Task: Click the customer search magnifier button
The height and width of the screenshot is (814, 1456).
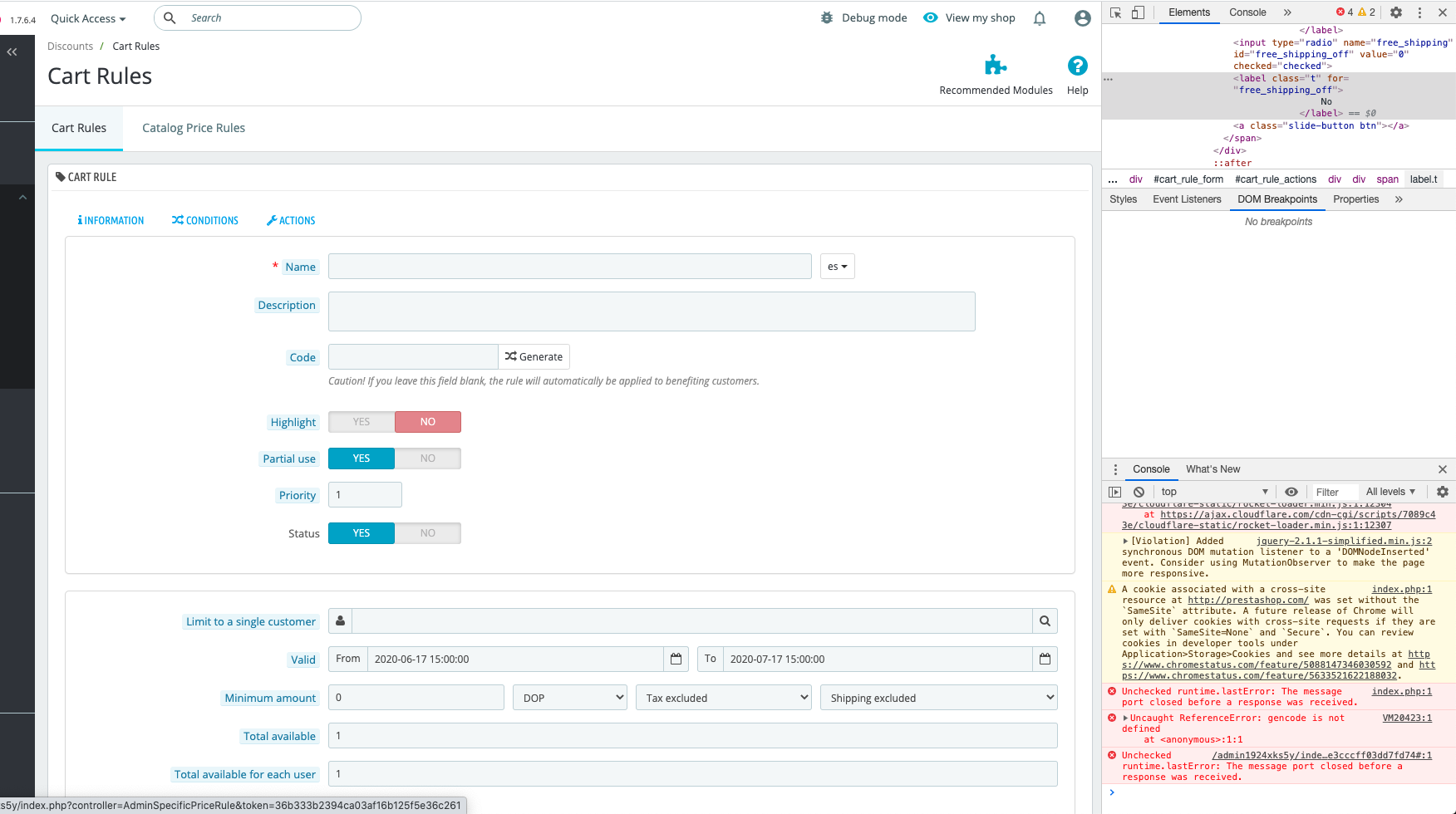Action: pos(1045,620)
